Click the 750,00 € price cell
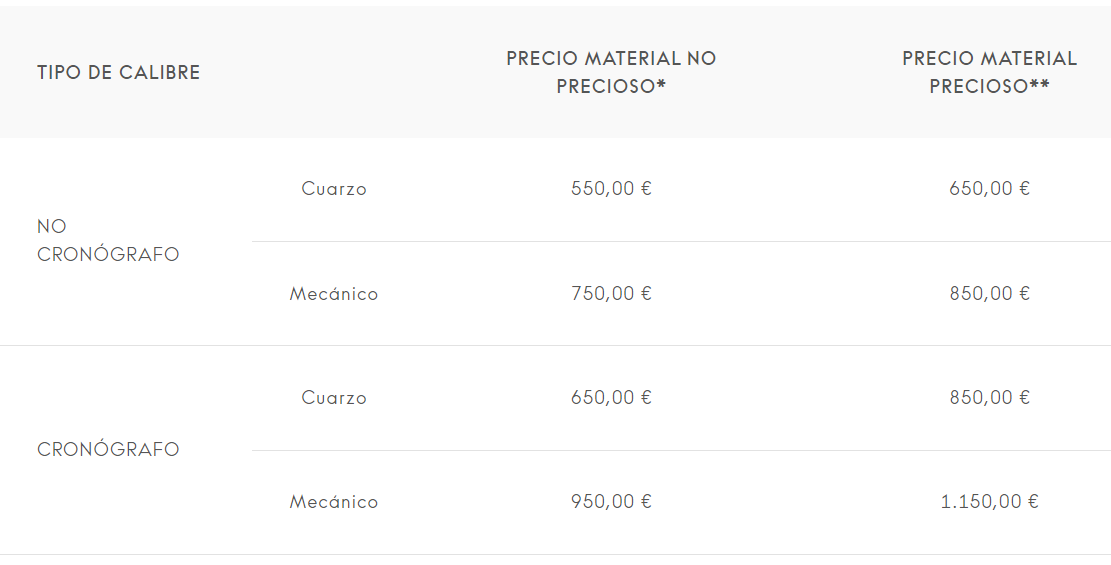 pyautogui.click(x=611, y=294)
